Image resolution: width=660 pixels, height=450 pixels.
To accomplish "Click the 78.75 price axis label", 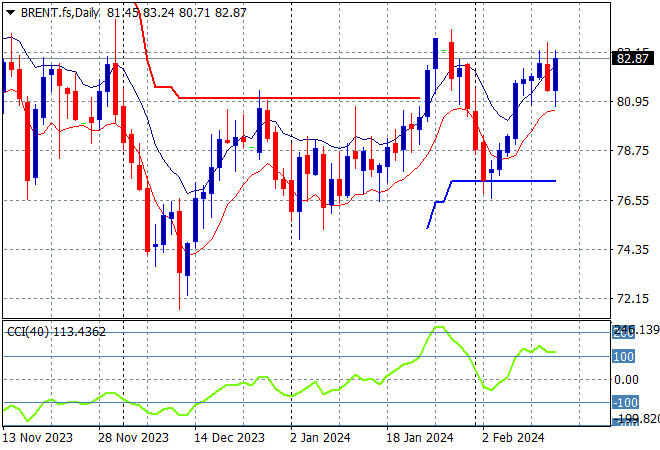I will pyautogui.click(x=633, y=151).
